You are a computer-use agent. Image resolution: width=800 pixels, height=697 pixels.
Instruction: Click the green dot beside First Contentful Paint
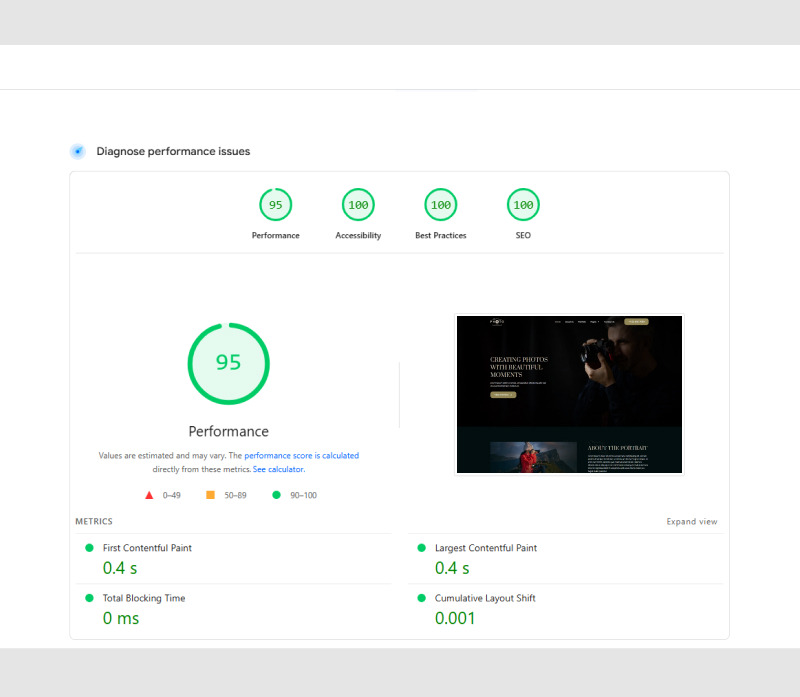tap(88, 548)
